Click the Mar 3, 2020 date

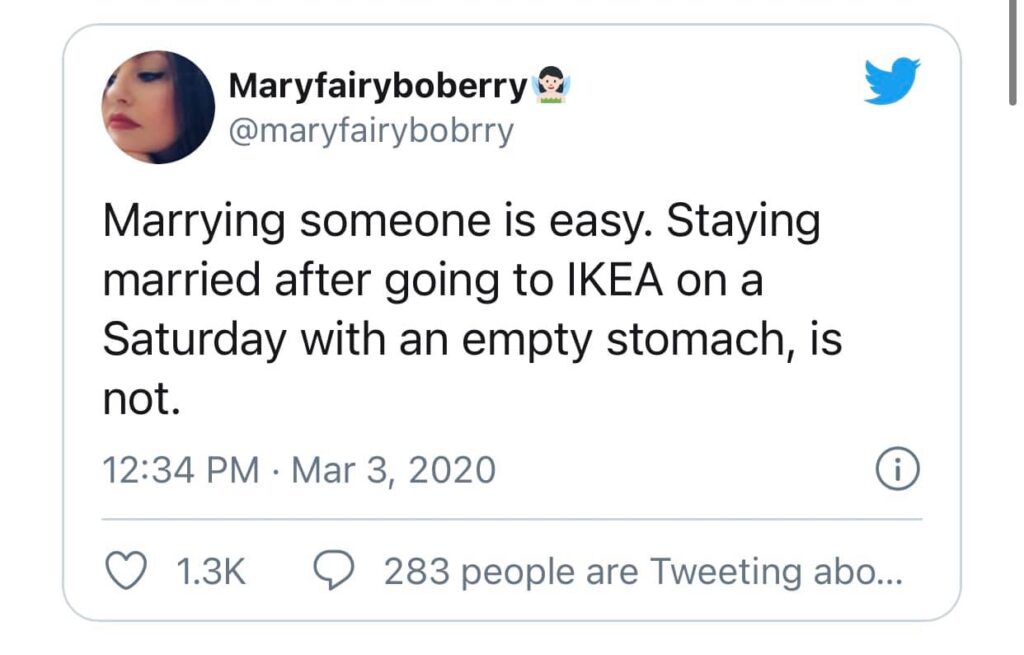[393, 470]
